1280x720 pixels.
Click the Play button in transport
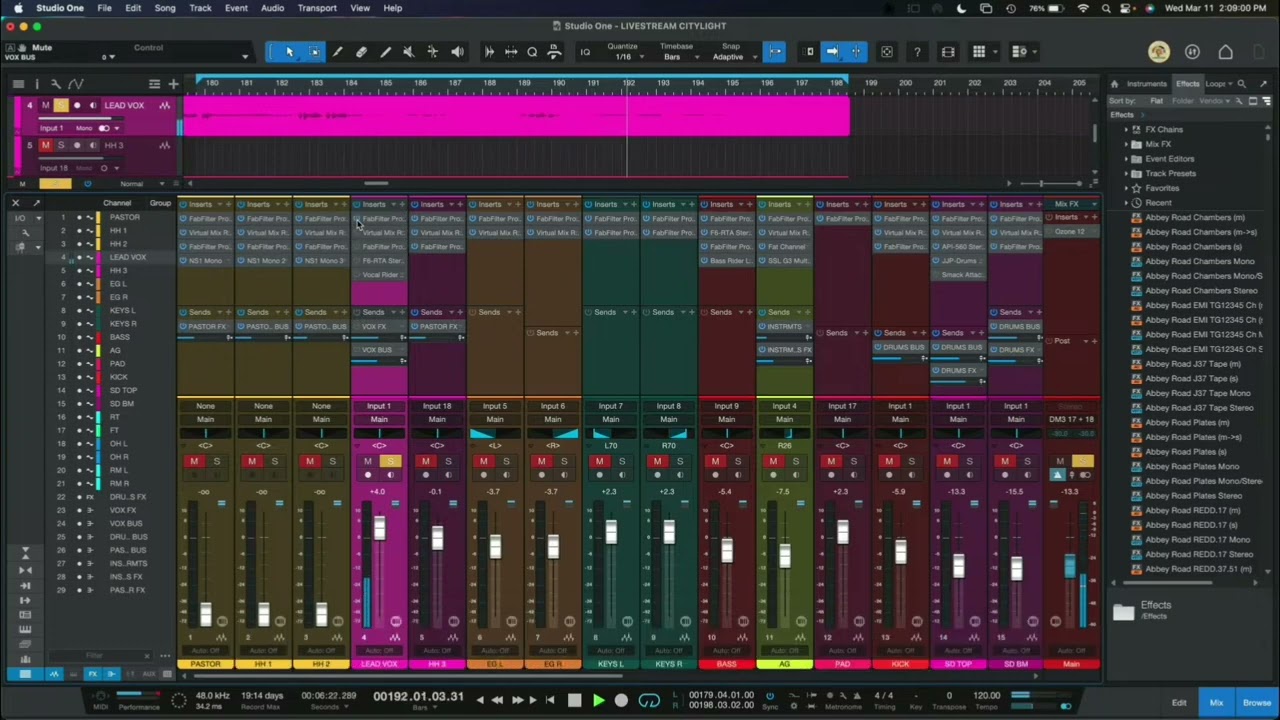tap(598, 701)
